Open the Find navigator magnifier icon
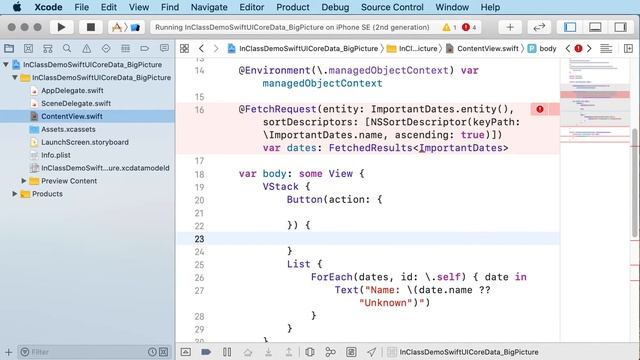This screenshot has width=640, height=360. [67, 49]
